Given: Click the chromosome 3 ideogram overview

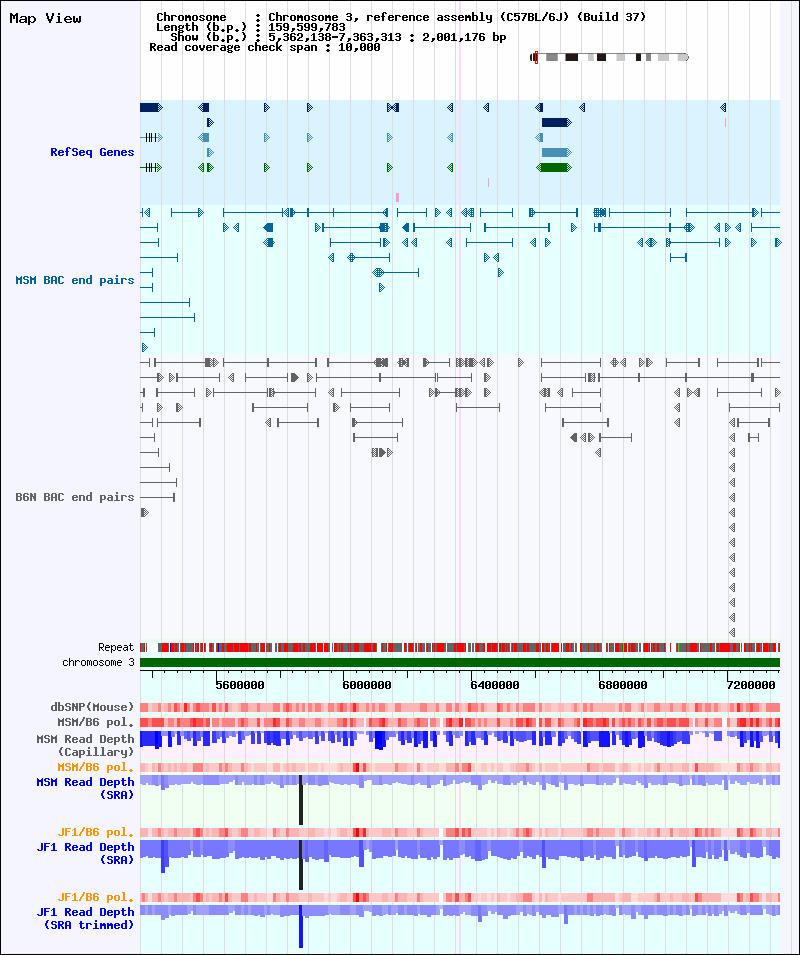Looking at the screenshot, I should (x=609, y=57).
